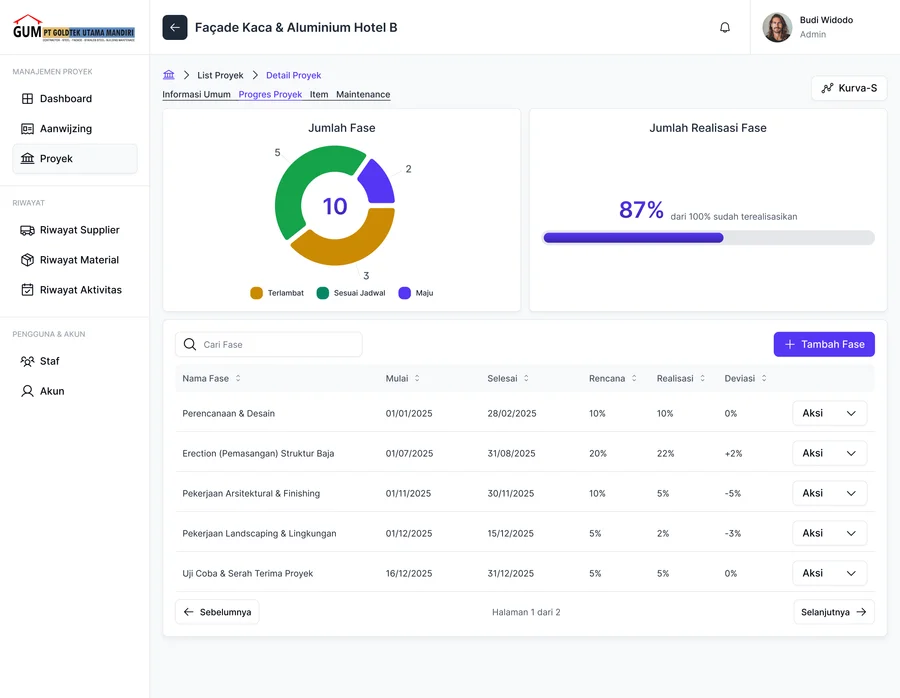Screen dimensions: 900x698
Task: Click the Riwayat Aktivitas calendar icon
Action: [27, 290]
